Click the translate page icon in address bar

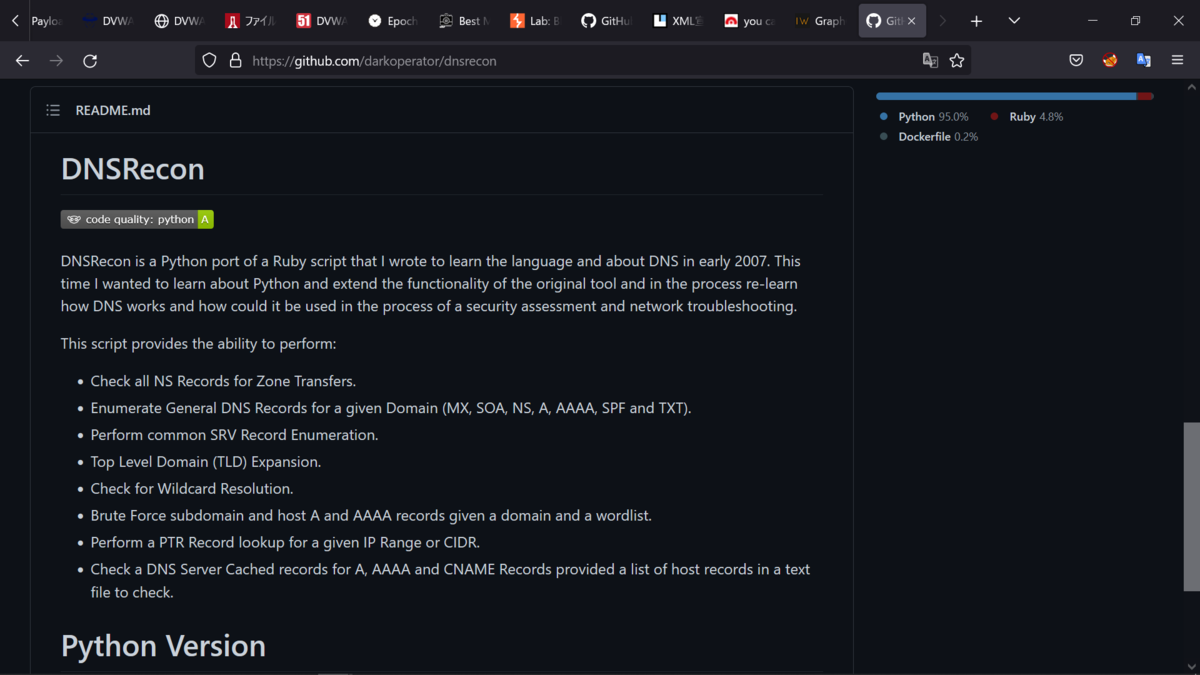pyautogui.click(x=930, y=61)
